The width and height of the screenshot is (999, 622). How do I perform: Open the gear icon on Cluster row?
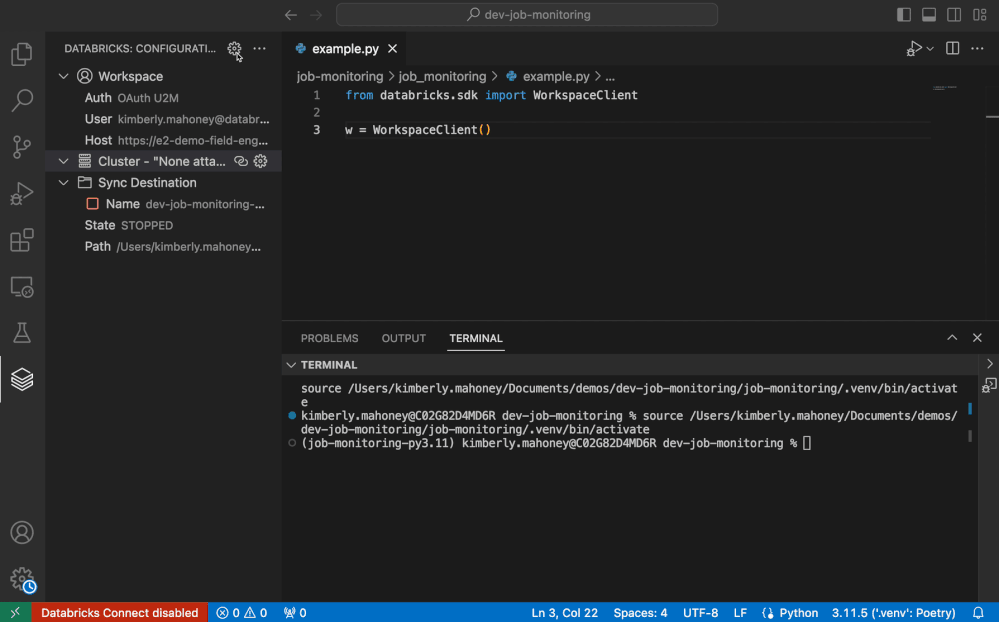pos(261,161)
